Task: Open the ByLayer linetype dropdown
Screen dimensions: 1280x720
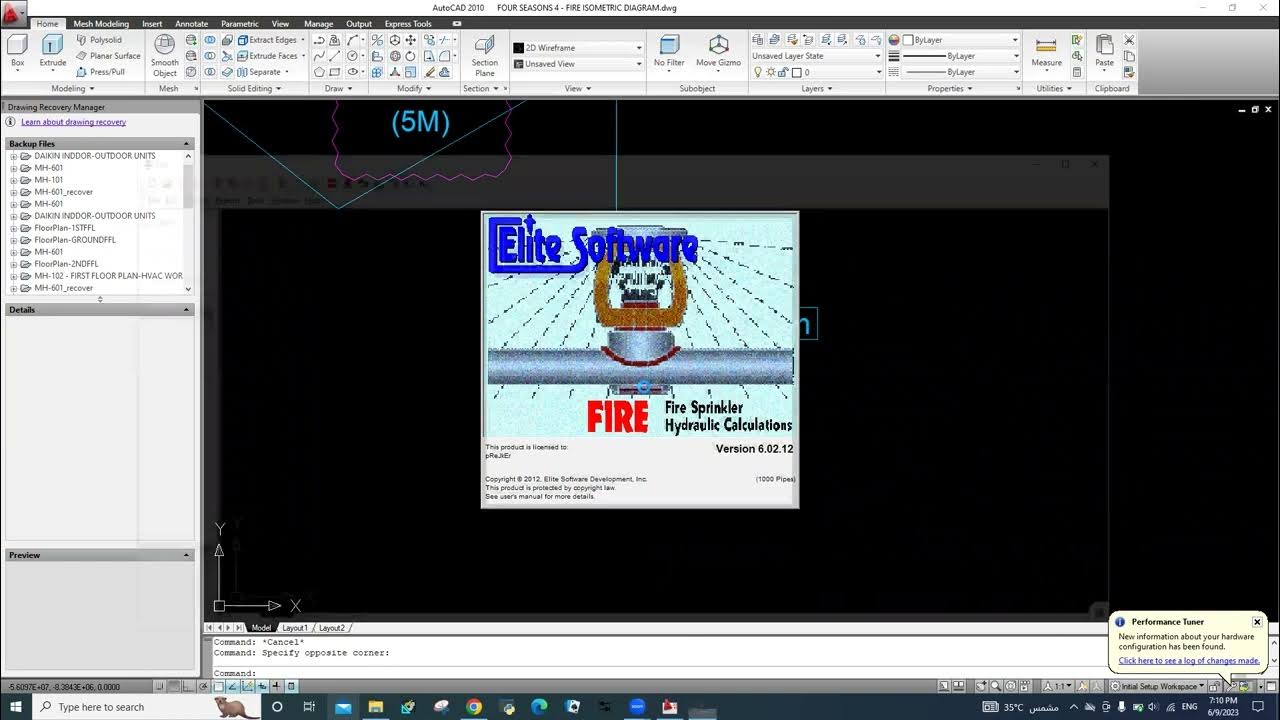Action: (x=960, y=72)
